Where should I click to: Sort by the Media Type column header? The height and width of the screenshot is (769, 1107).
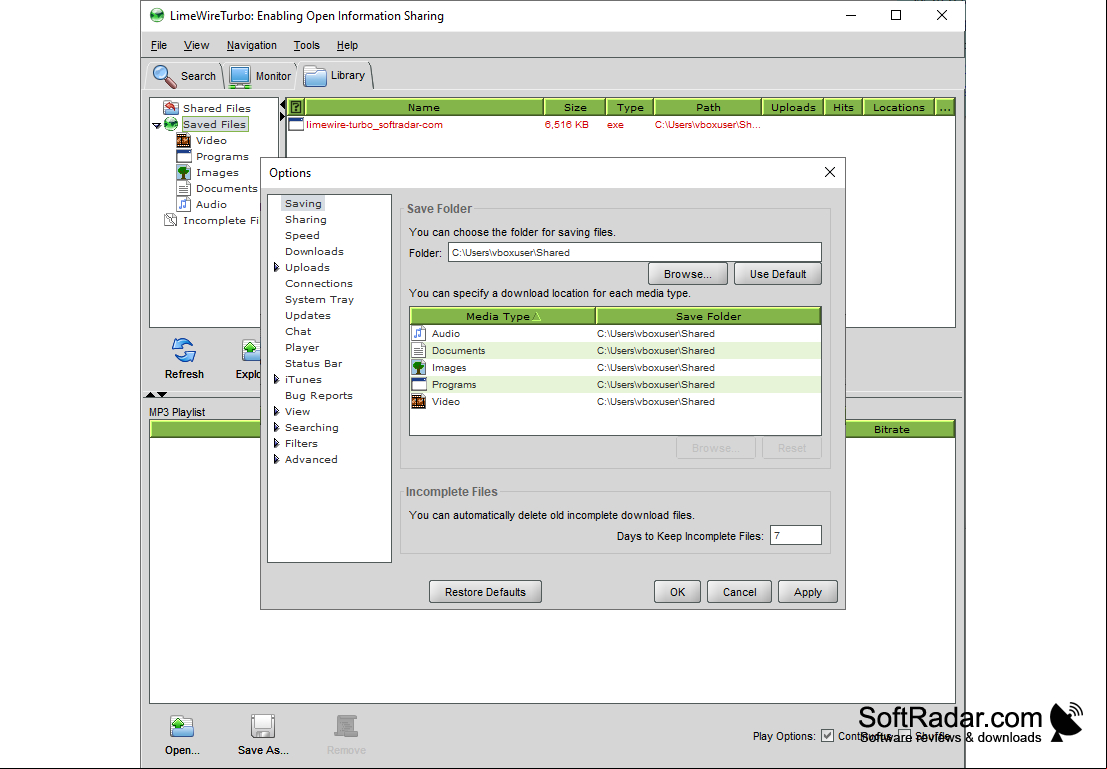coord(503,316)
